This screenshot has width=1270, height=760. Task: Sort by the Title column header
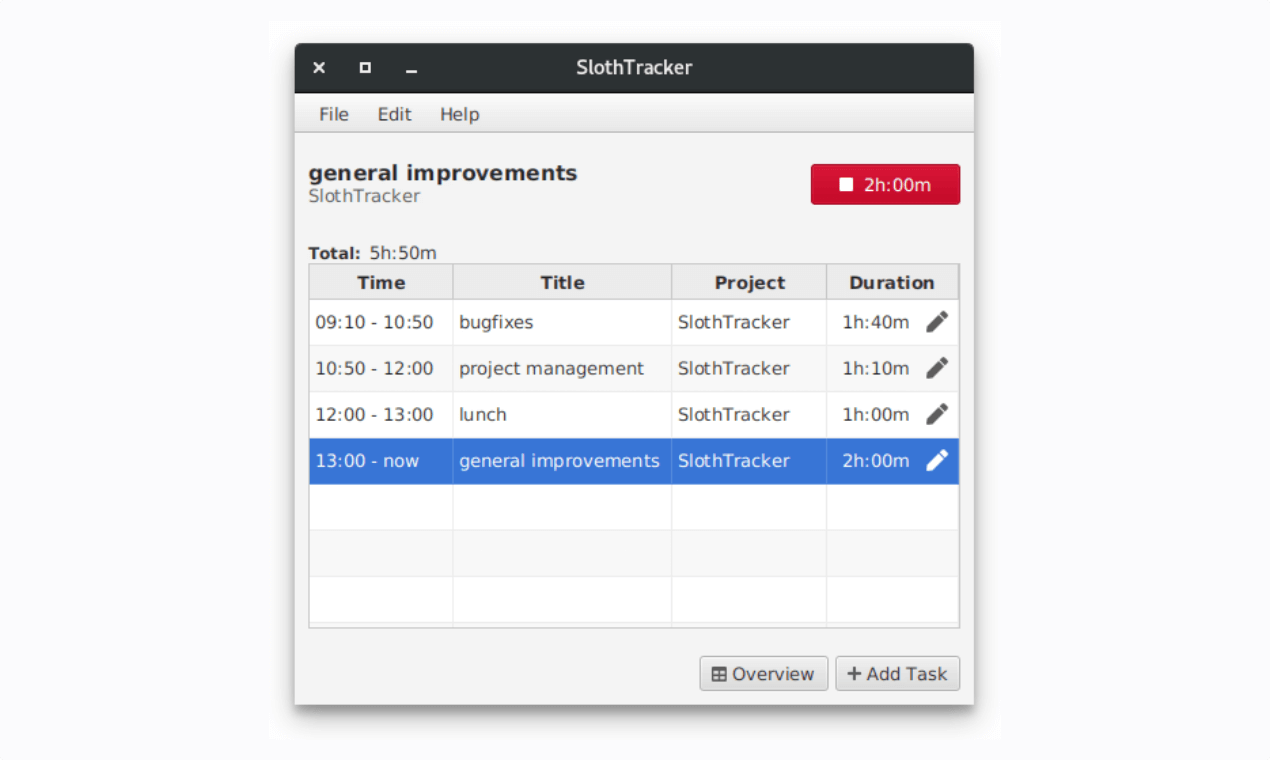pos(562,282)
